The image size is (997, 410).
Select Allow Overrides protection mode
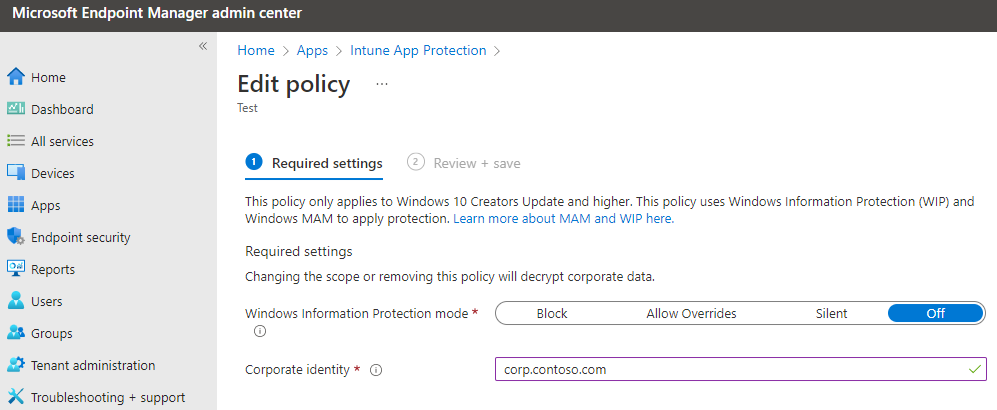coord(691,313)
